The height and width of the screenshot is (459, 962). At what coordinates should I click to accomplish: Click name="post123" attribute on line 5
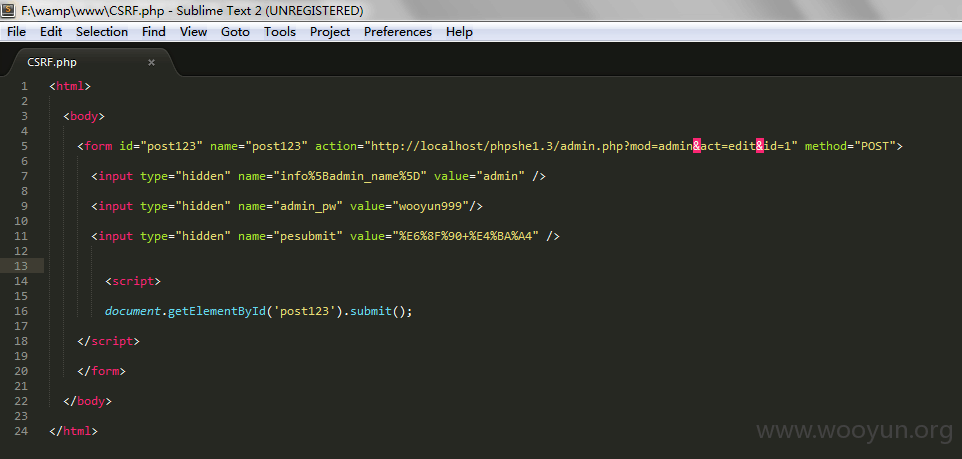[259, 146]
